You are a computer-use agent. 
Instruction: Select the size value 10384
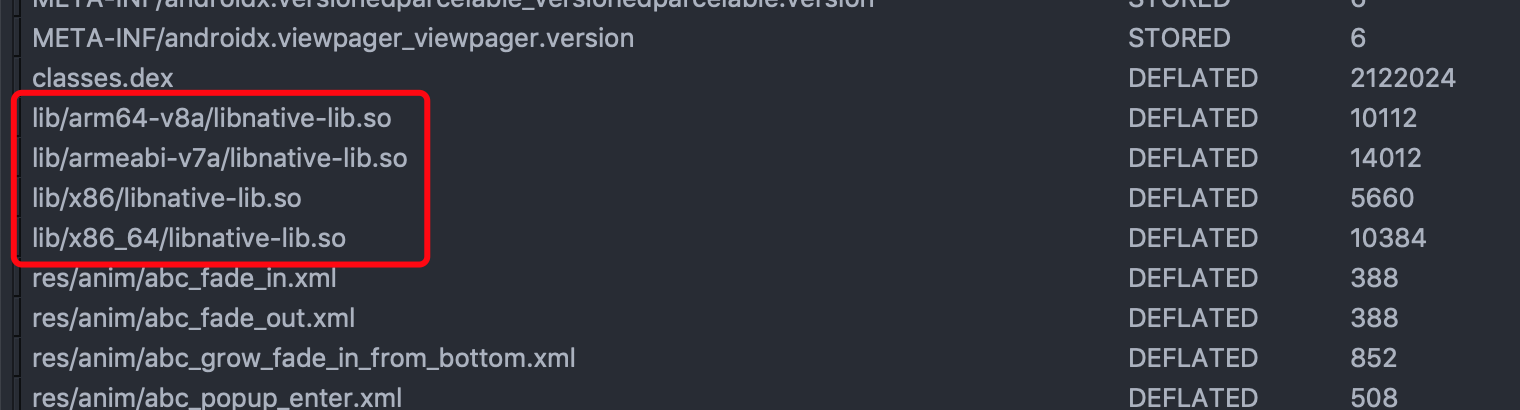[x=1387, y=238]
